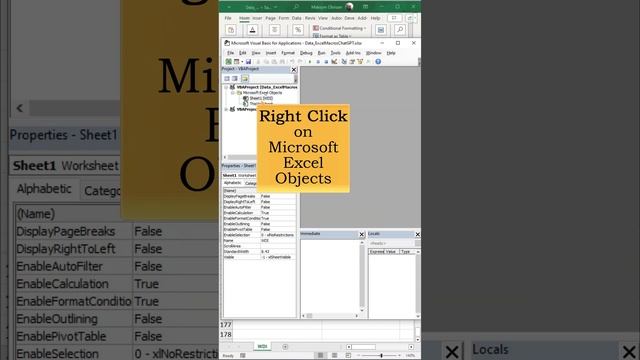
Task: Switch to the Excel Home ribbon tab
Action: (244, 18)
